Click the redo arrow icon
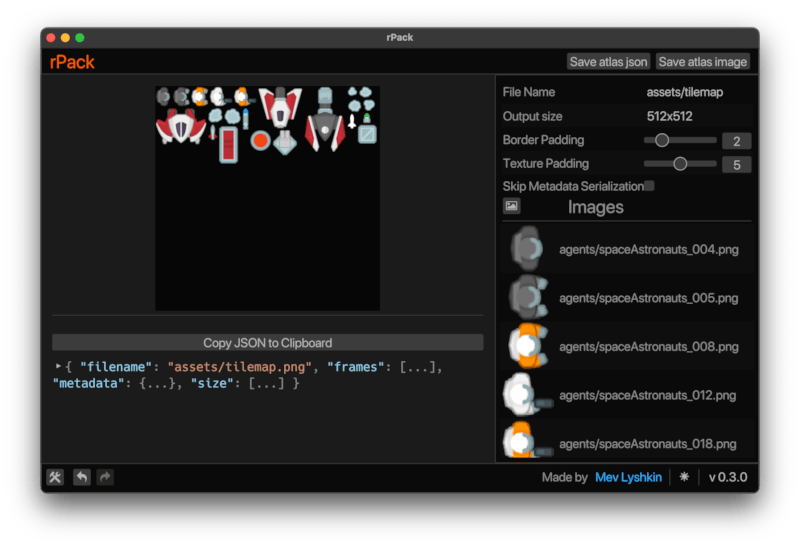This screenshot has height=547, width=800. 105,477
